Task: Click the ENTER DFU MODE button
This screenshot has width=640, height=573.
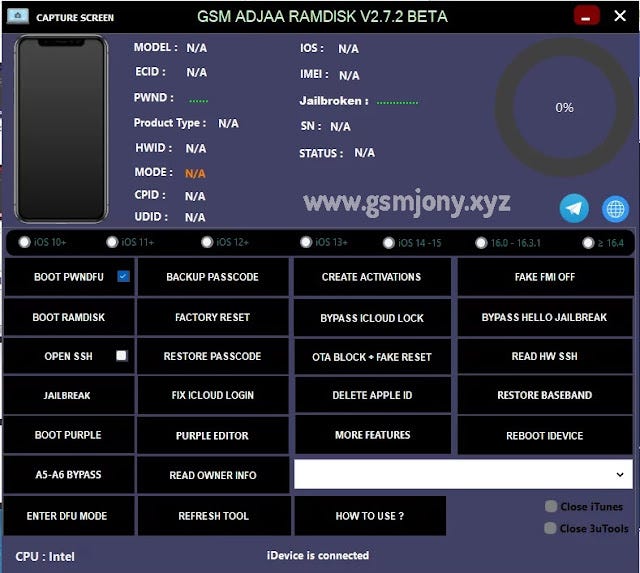Action: (69, 516)
